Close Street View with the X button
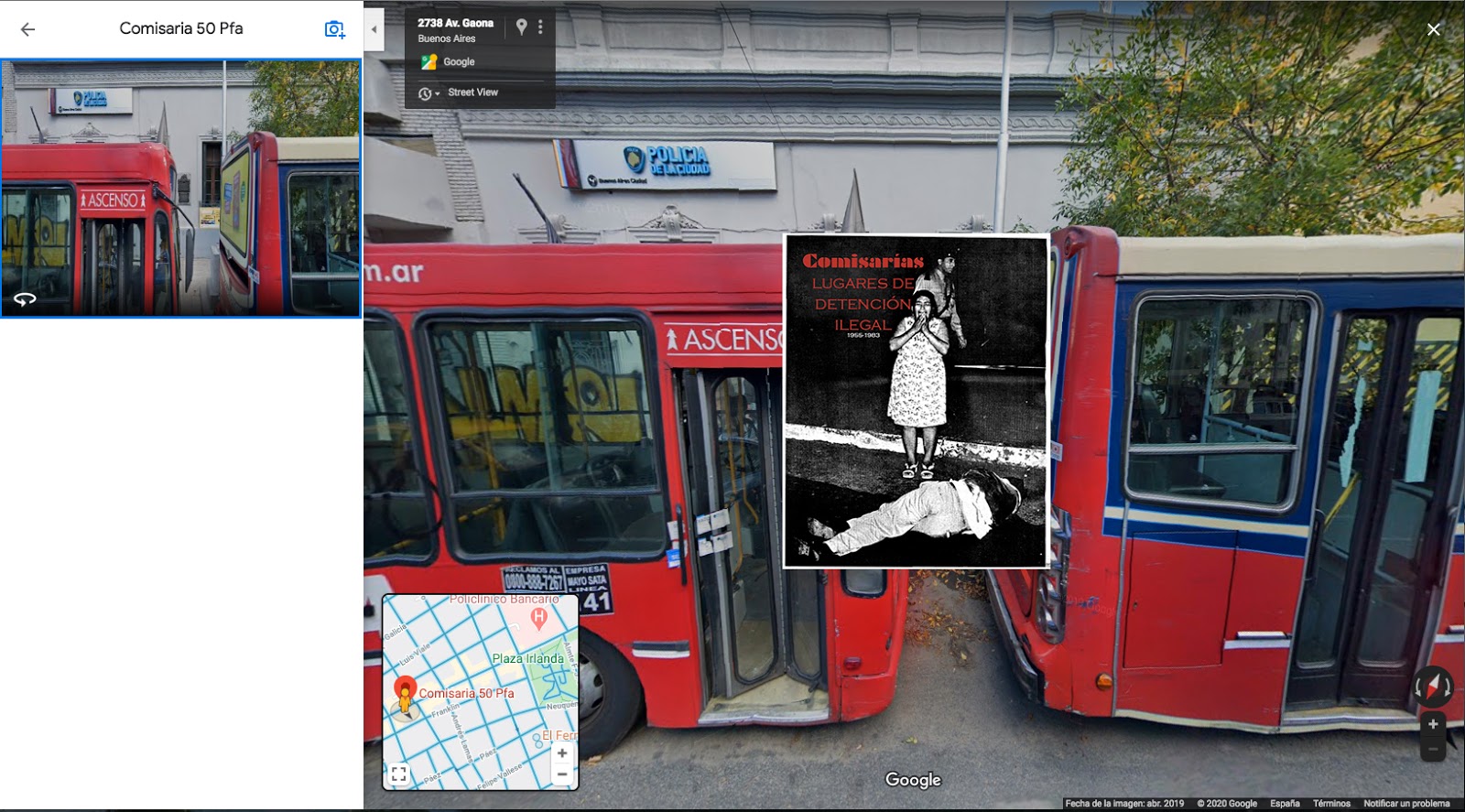The width and height of the screenshot is (1465, 812). [x=1434, y=29]
